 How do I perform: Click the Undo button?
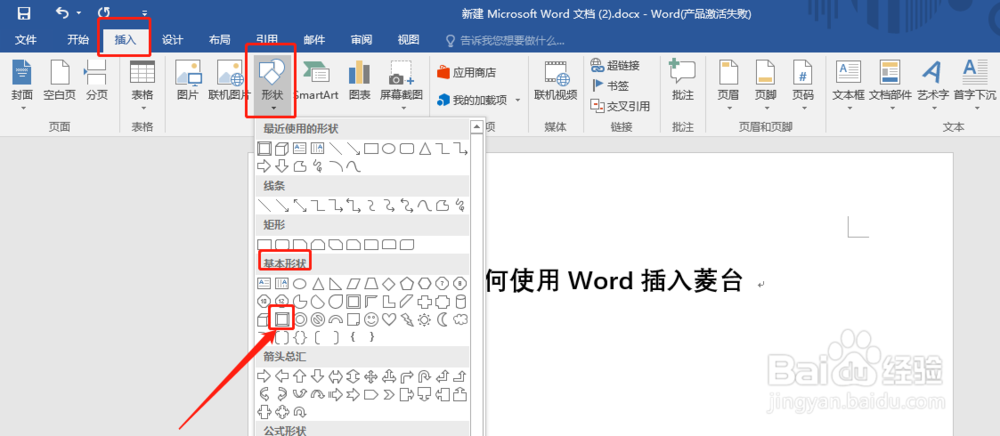[62, 12]
